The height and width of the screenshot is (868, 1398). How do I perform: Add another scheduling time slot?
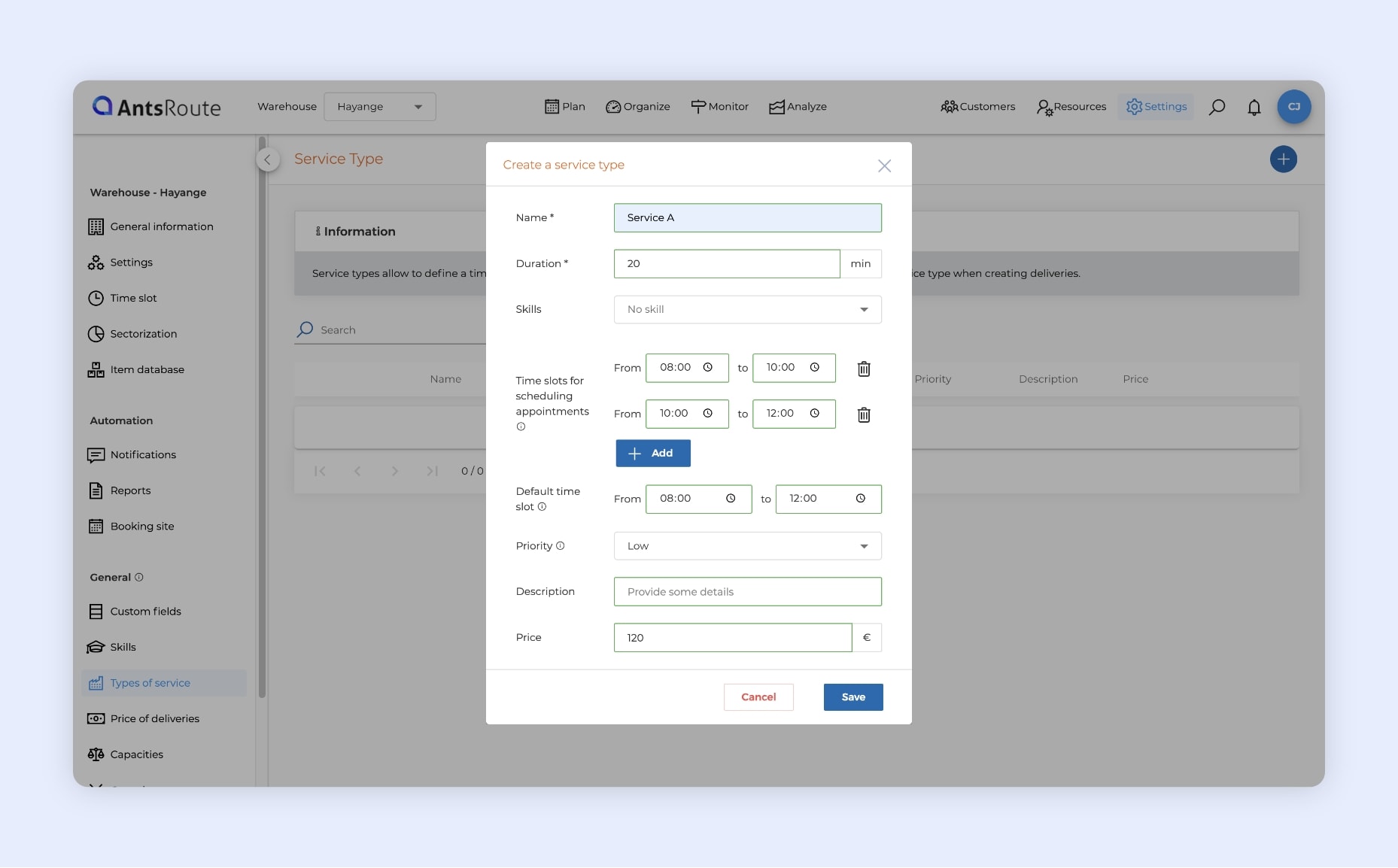coord(652,453)
